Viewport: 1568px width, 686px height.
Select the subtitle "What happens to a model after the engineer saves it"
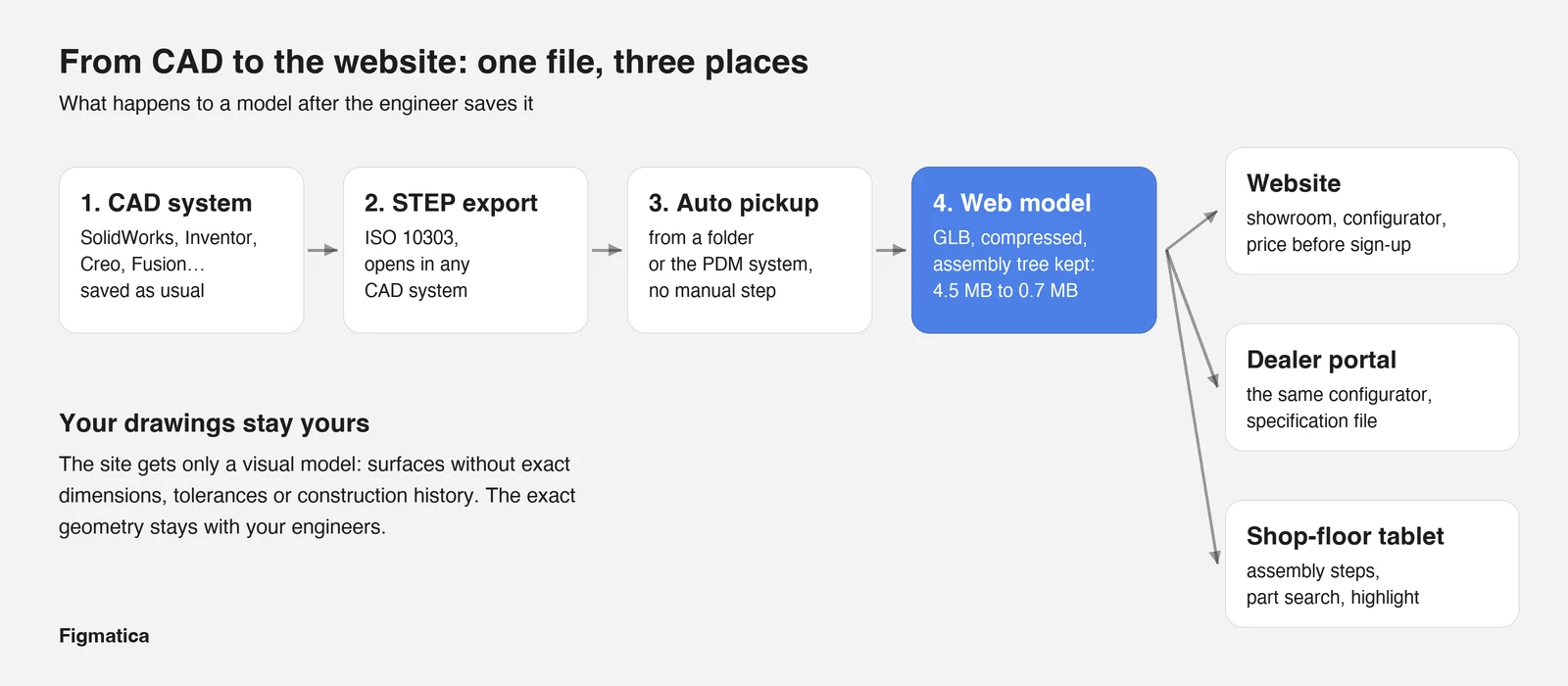296,104
